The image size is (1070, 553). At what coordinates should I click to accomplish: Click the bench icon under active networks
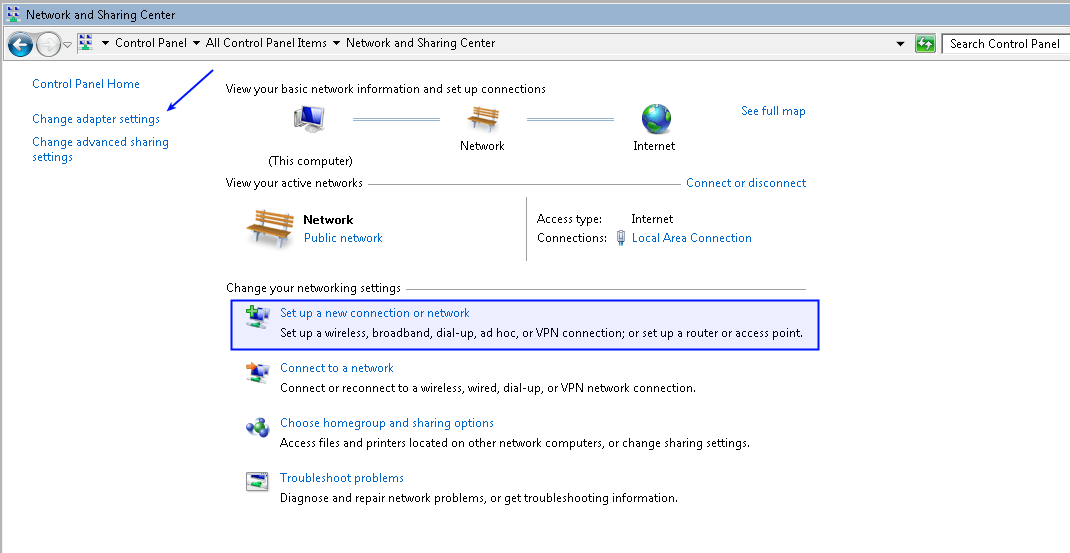pyautogui.click(x=270, y=229)
